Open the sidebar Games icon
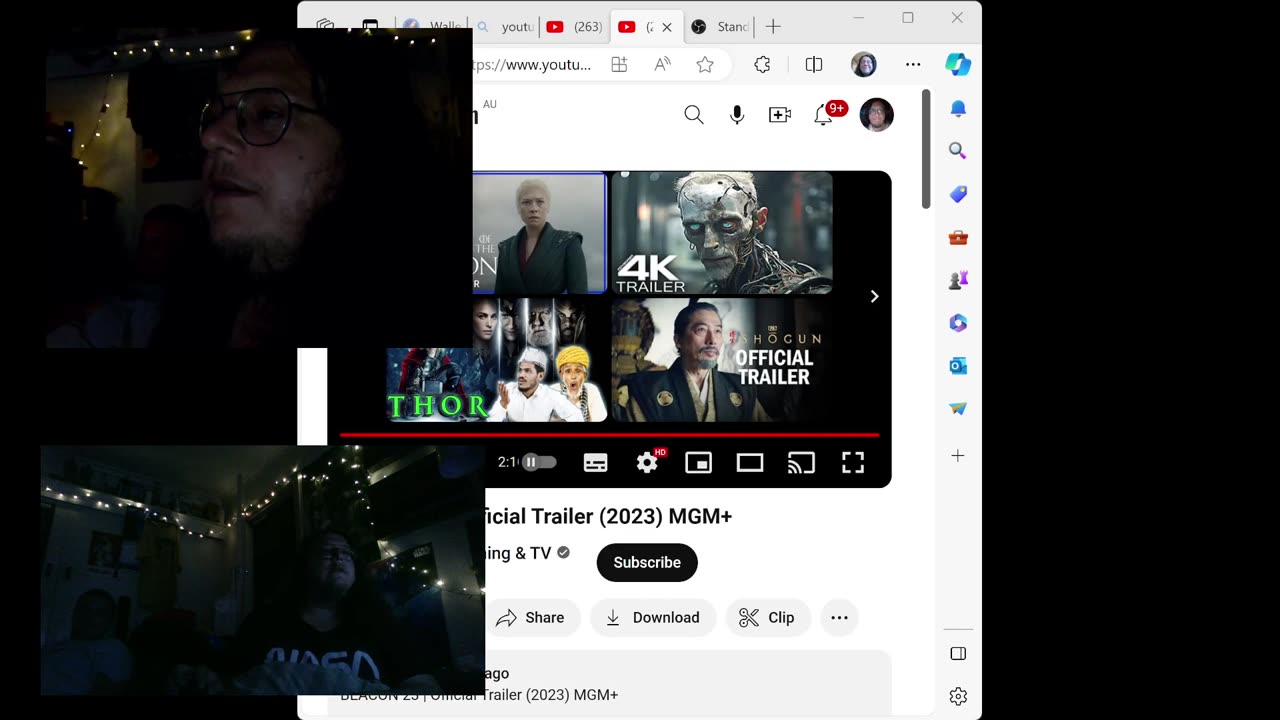The width and height of the screenshot is (1280, 720). pos(958,280)
